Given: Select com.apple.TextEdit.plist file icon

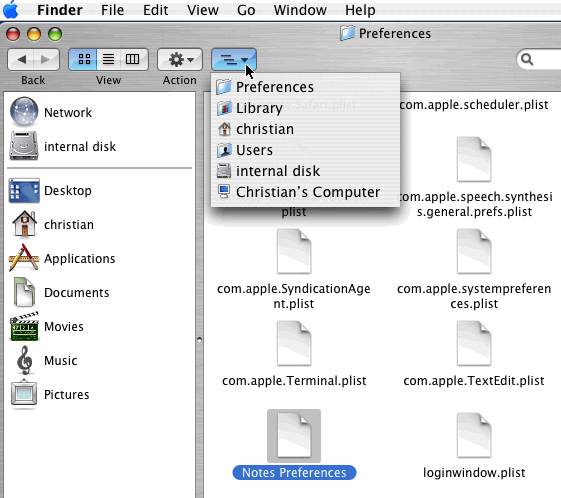Looking at the screenshot, I should click(x=474, y=343).
